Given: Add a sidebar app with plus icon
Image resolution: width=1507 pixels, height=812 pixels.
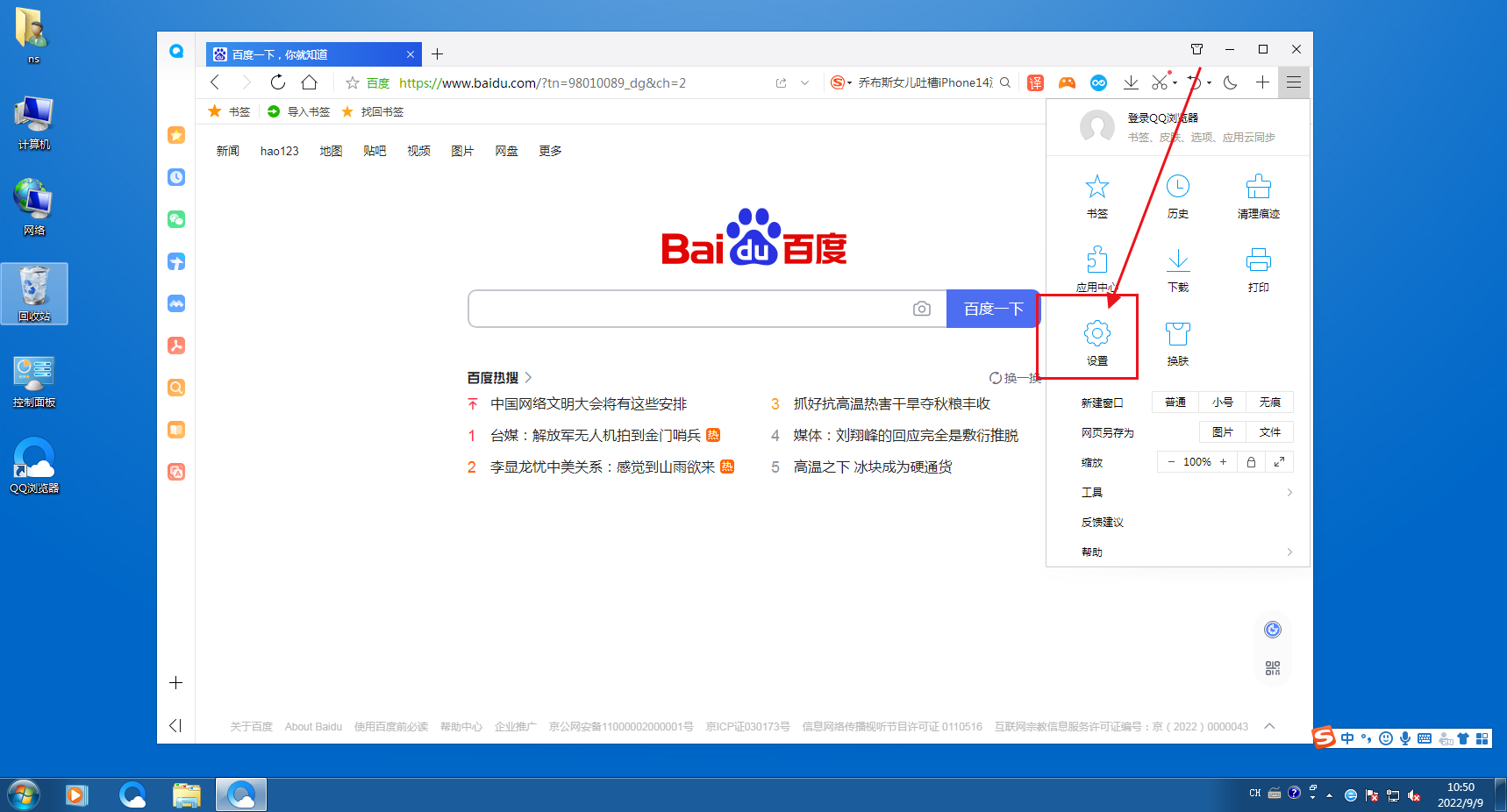Looking at the screenshot, I should pos(175,682).
